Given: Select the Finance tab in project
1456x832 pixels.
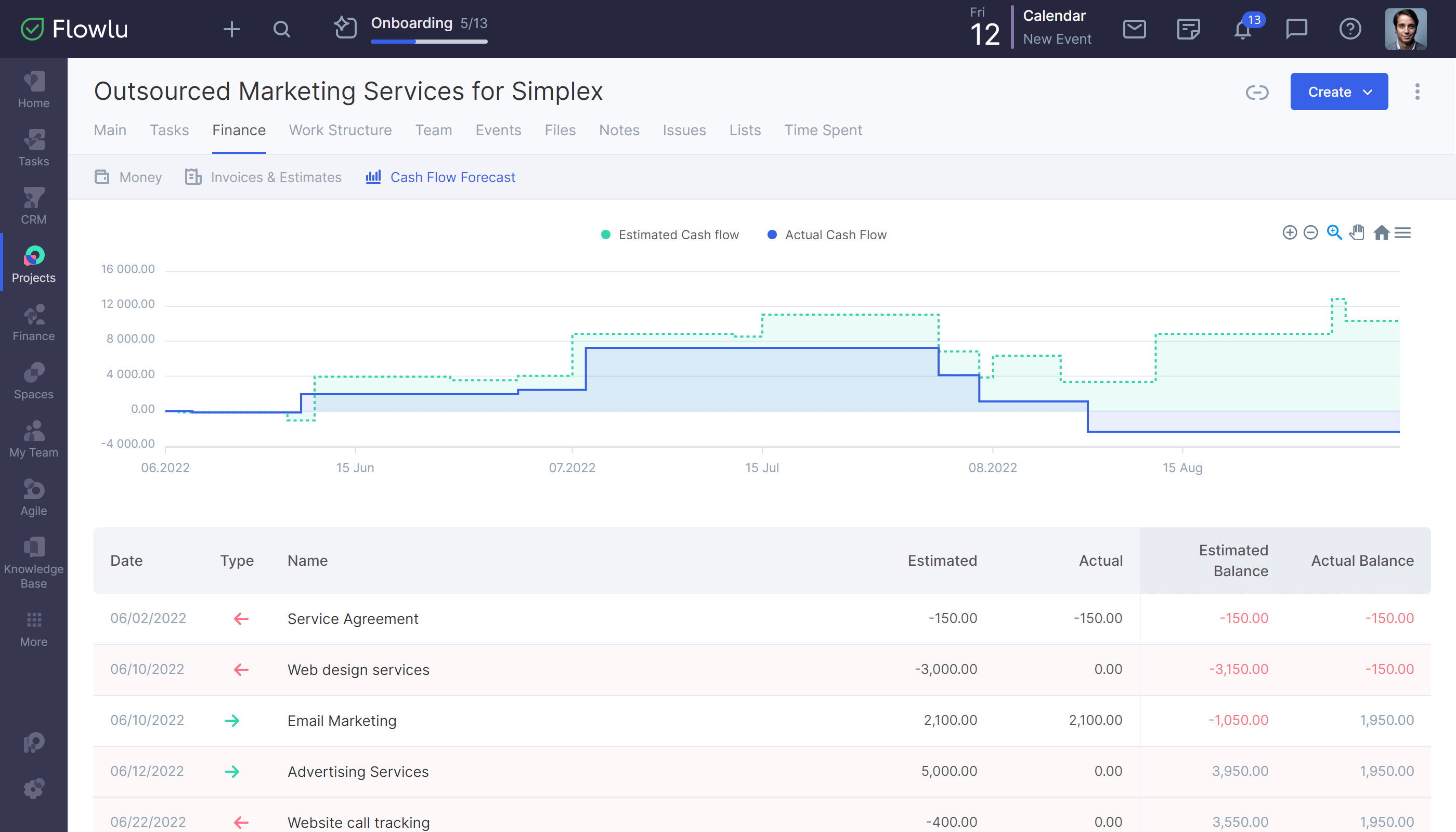Looking at the screenshot, I should tap(239, 129).
